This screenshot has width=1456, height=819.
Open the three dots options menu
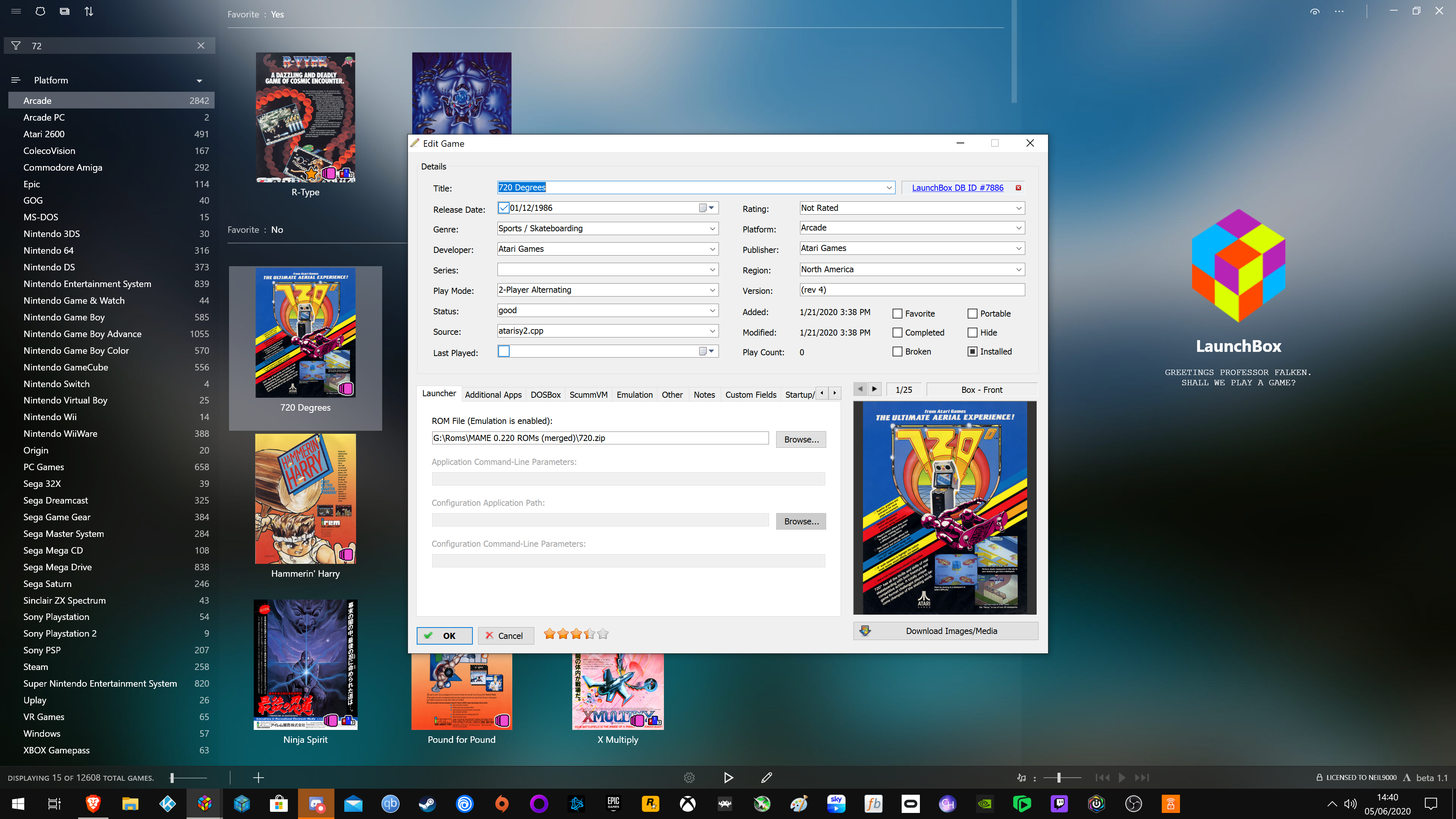pos(1339,11)
